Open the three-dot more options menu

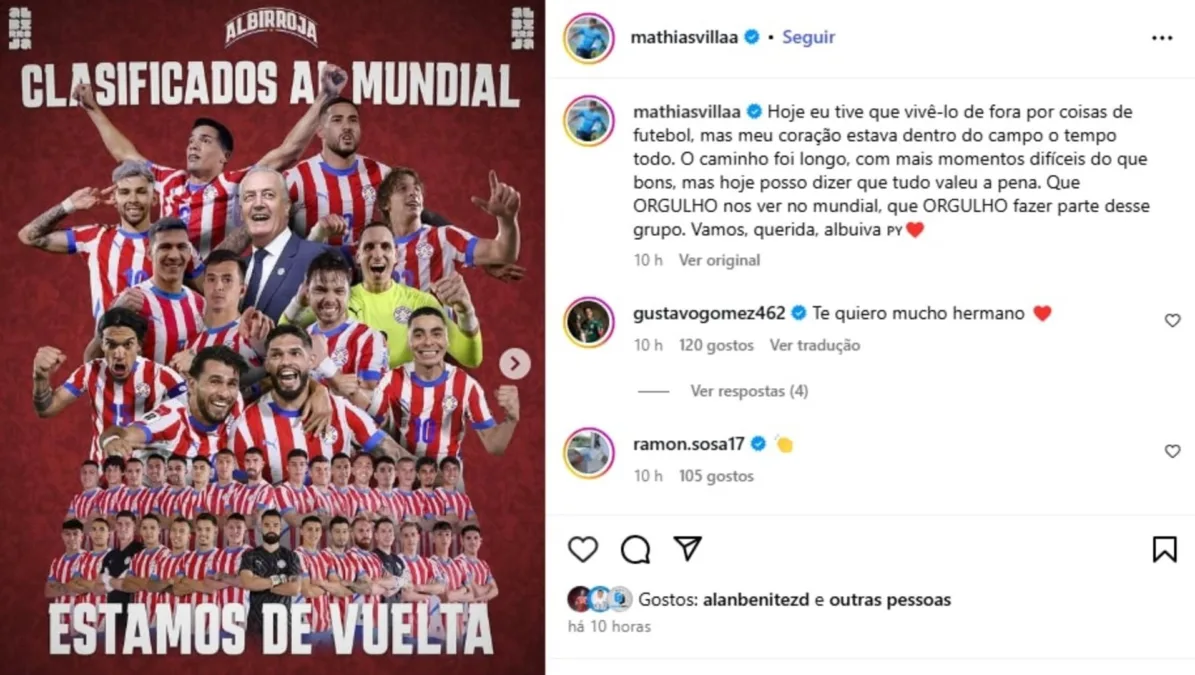1162,37
